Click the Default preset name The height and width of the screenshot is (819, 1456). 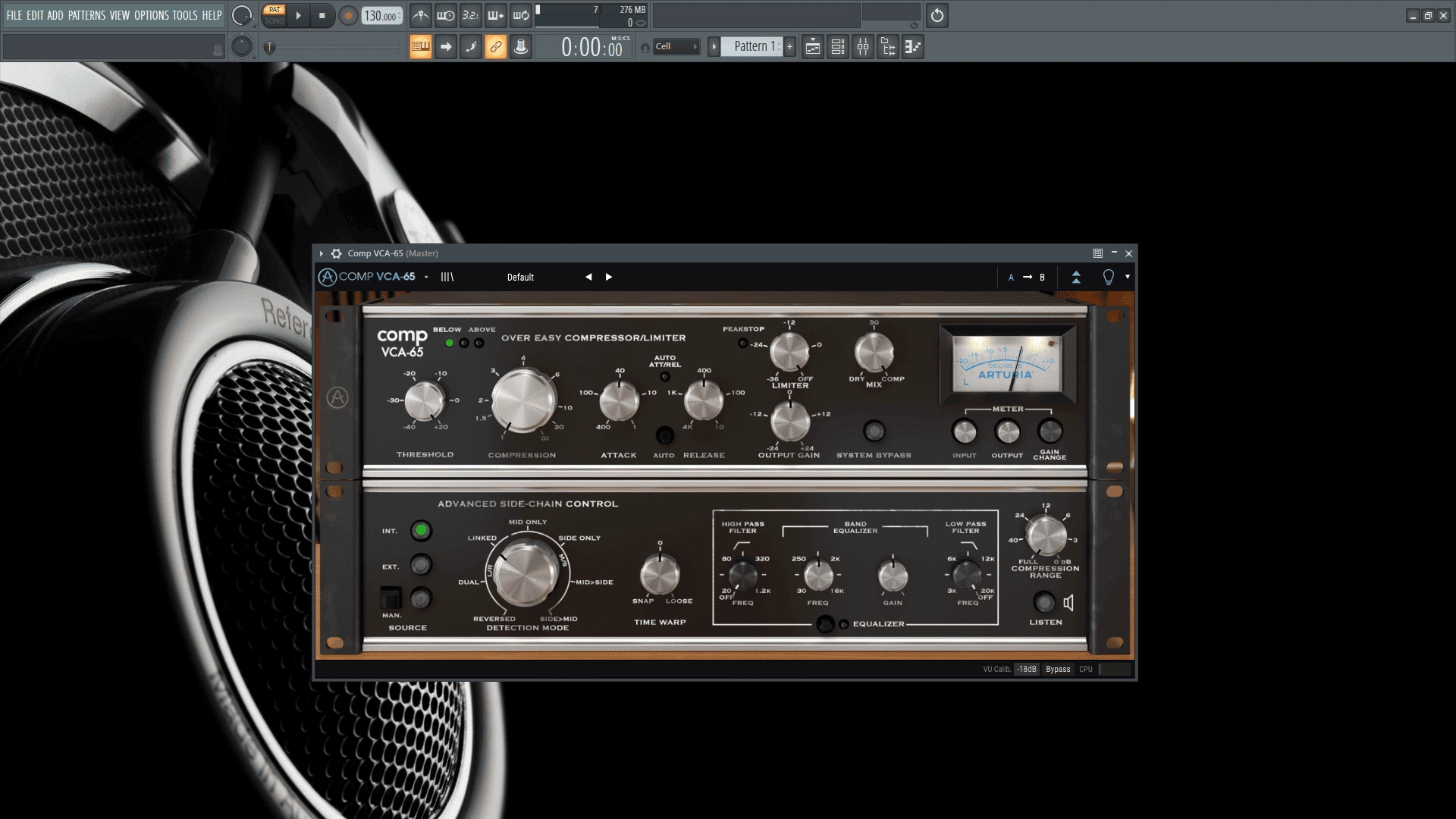tap(520, 277)
